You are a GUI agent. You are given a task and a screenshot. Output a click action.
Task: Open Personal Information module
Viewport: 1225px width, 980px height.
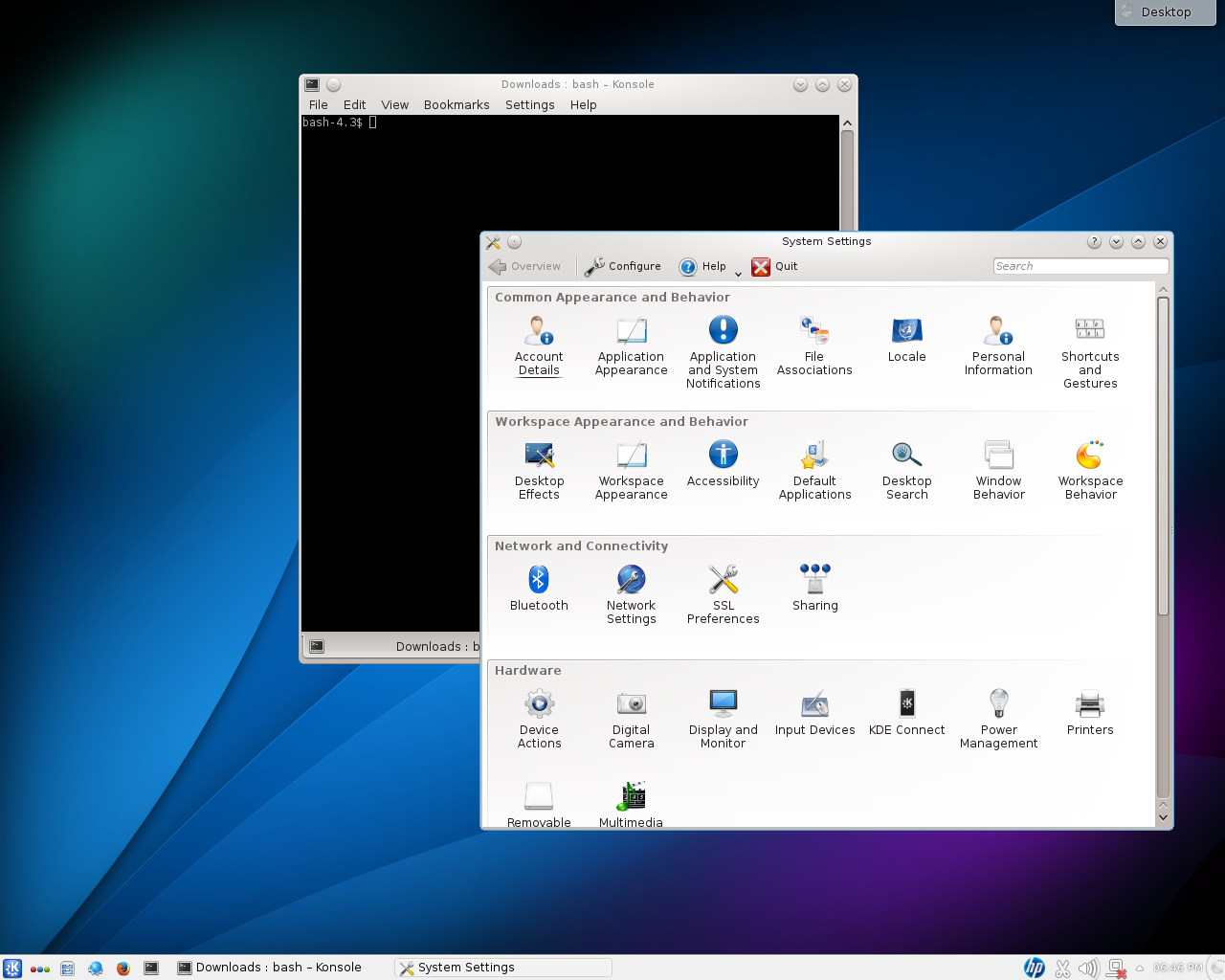[x=998, y=346]
